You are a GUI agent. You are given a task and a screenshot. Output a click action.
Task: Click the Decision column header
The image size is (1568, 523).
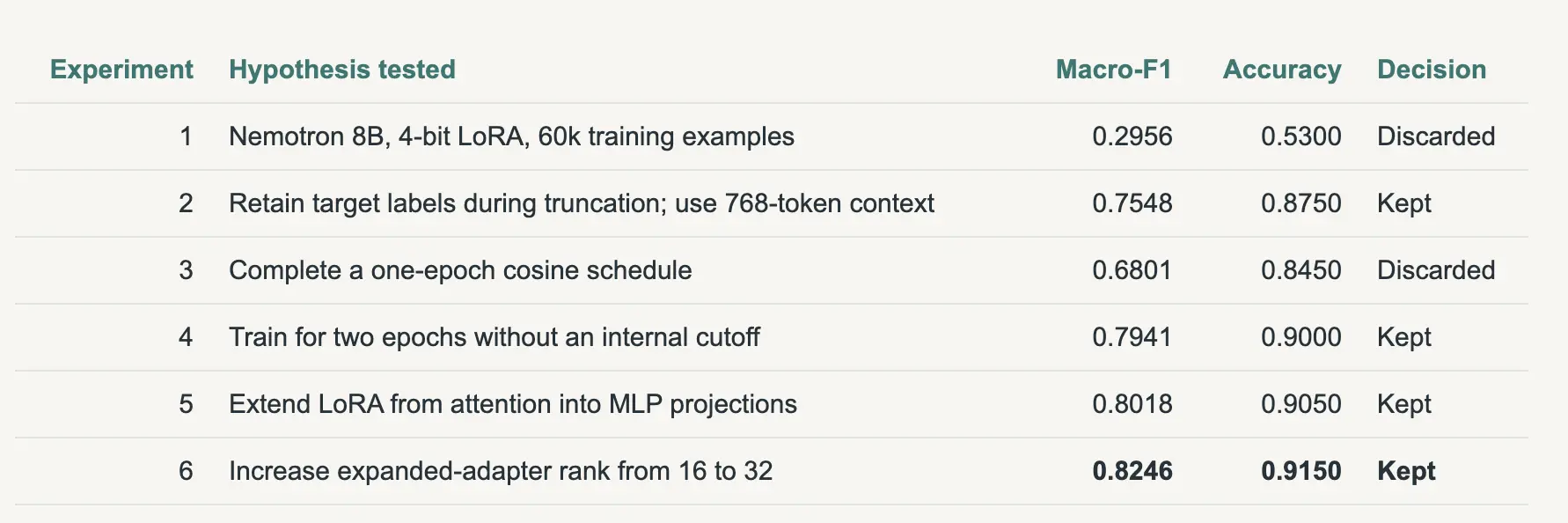tap(1432, 70)
